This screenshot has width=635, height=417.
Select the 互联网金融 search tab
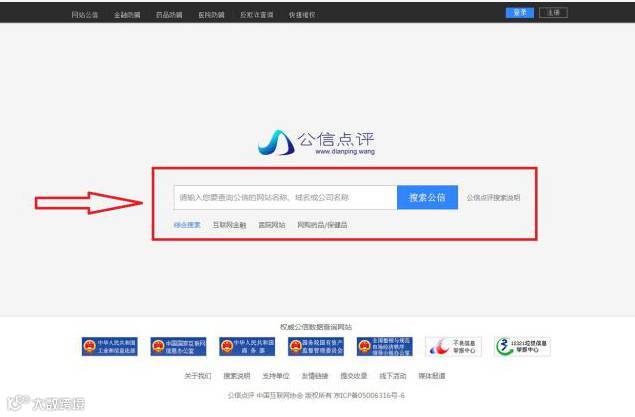point(229,225)
